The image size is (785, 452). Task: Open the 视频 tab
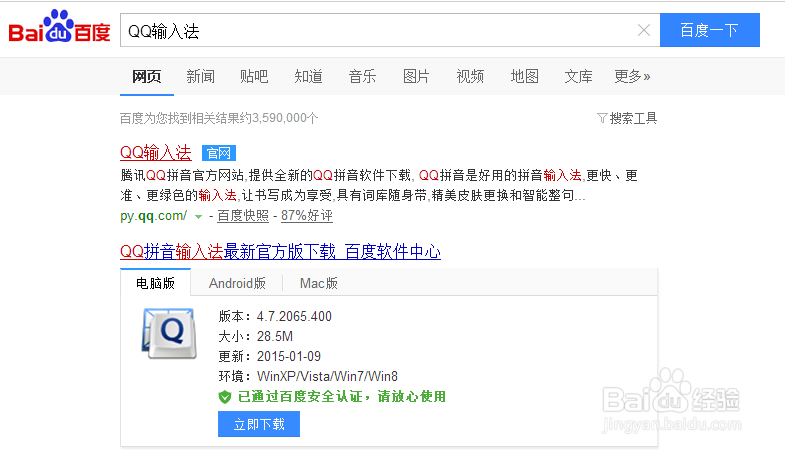click(470, 77)
